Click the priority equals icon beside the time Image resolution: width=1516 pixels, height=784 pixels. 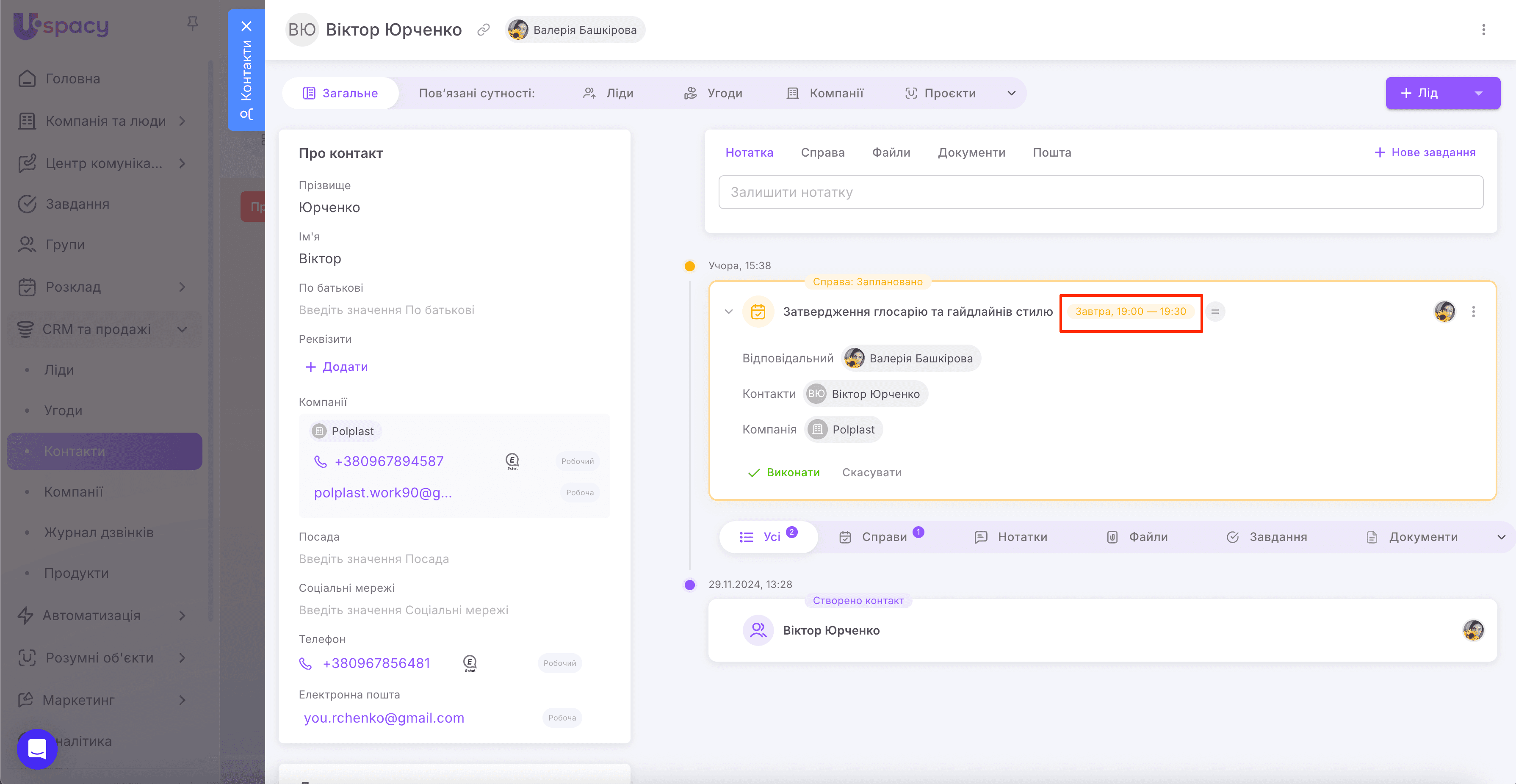(1214, 312)
